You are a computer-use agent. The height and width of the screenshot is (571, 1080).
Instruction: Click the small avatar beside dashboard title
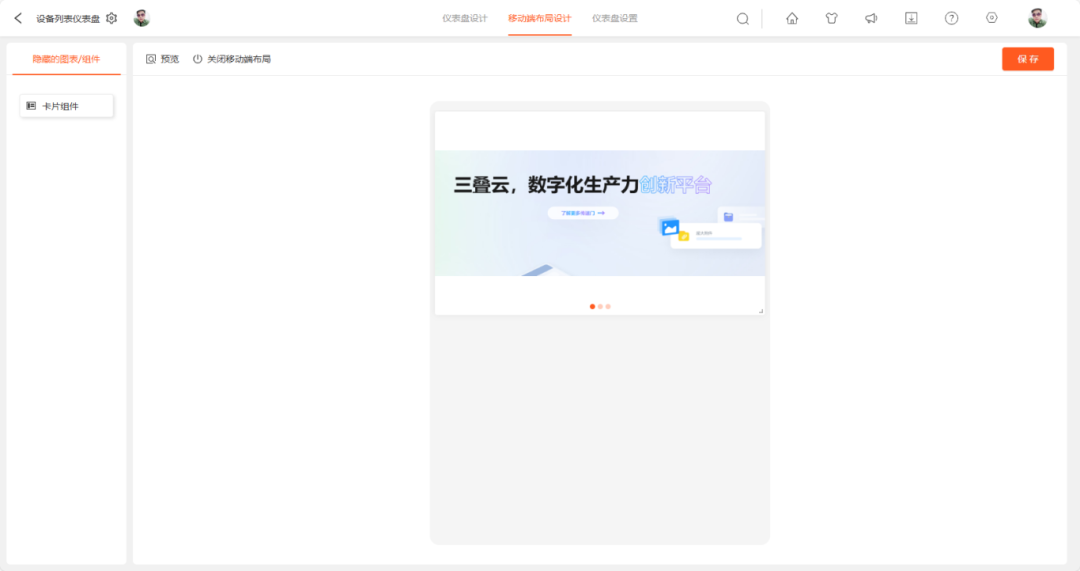[x=141, y=18]
